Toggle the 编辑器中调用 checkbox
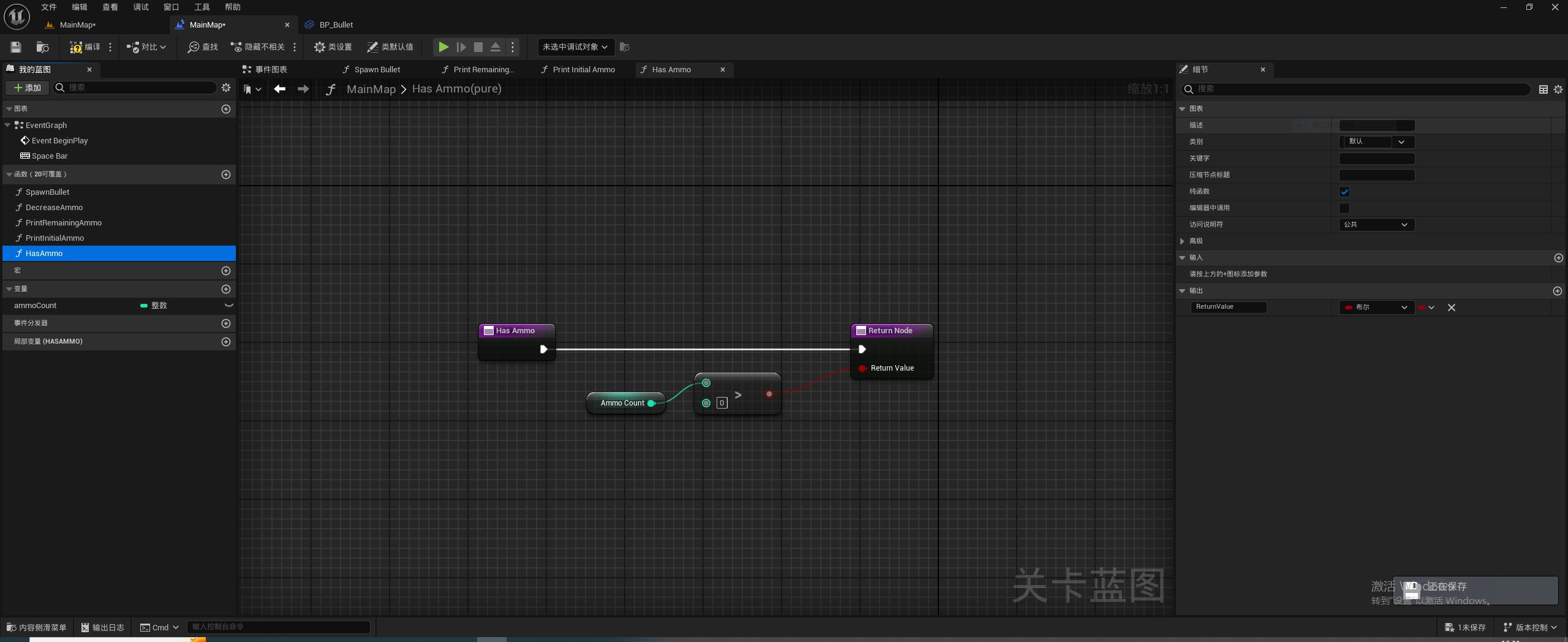The width and height of the screenshot is (1568, 642). point(1344,208)
